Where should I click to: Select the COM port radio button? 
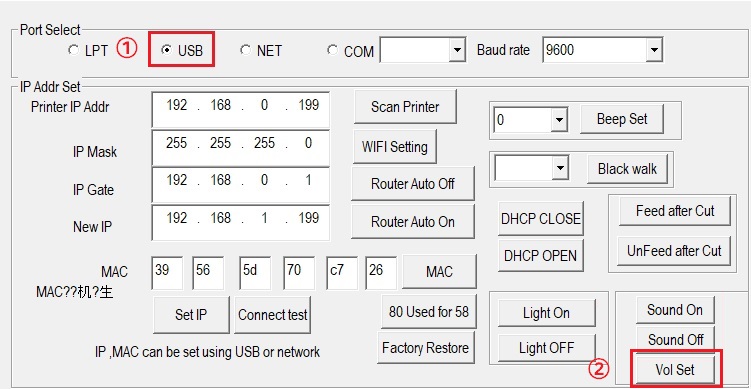pyautogui.click(x=332, y=50)
